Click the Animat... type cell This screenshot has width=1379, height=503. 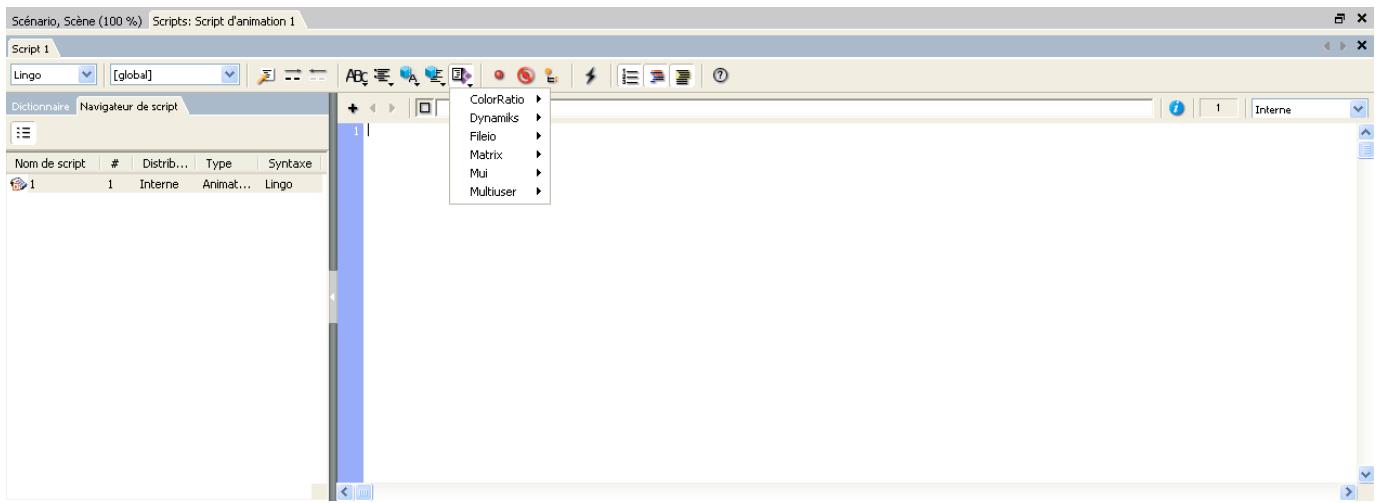click(x=224, y=184)
